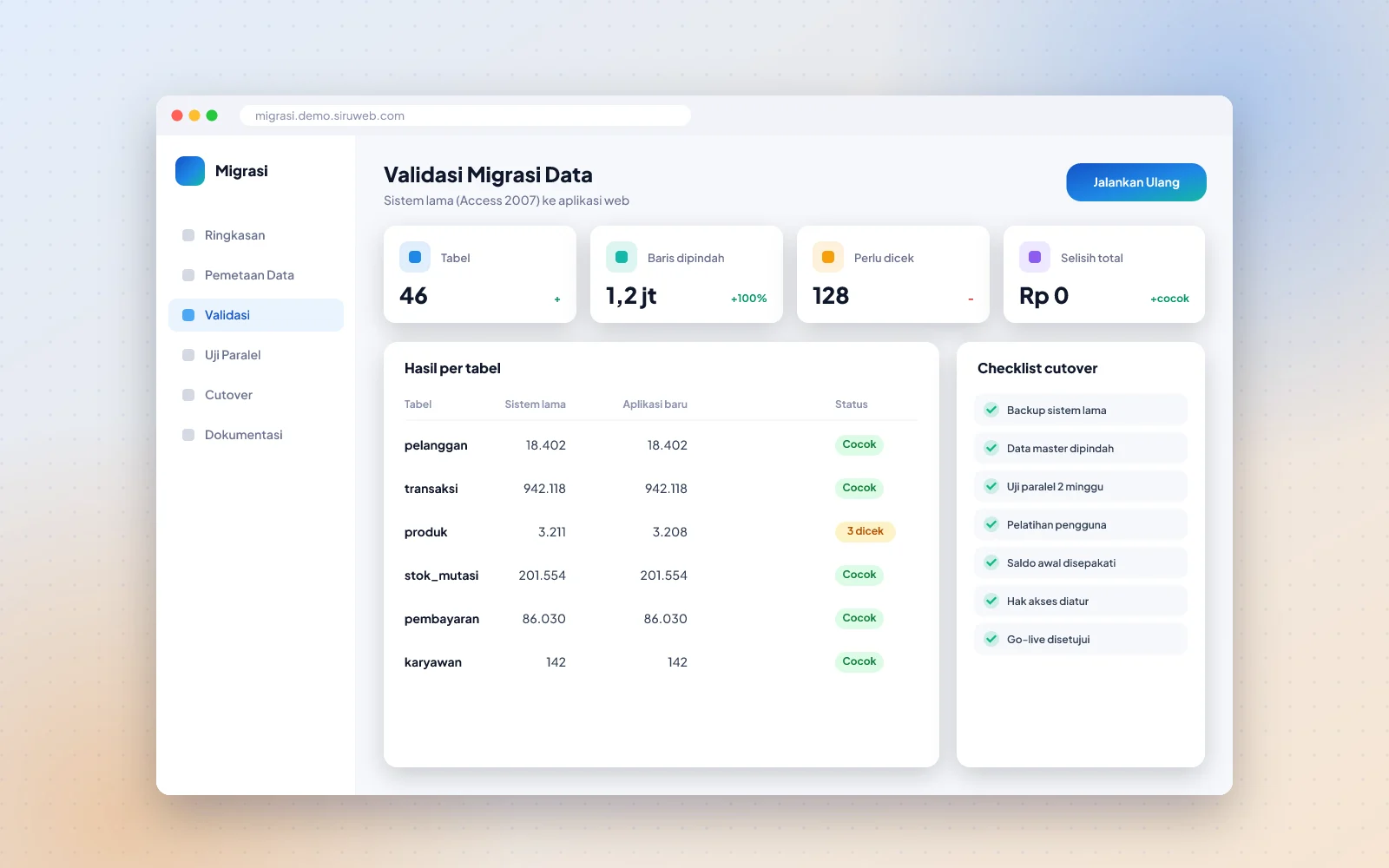The width and height of the screenshot is (1389, 868).
Task: Click the 128 value on the Perlu dicek card
Action: 831,296
